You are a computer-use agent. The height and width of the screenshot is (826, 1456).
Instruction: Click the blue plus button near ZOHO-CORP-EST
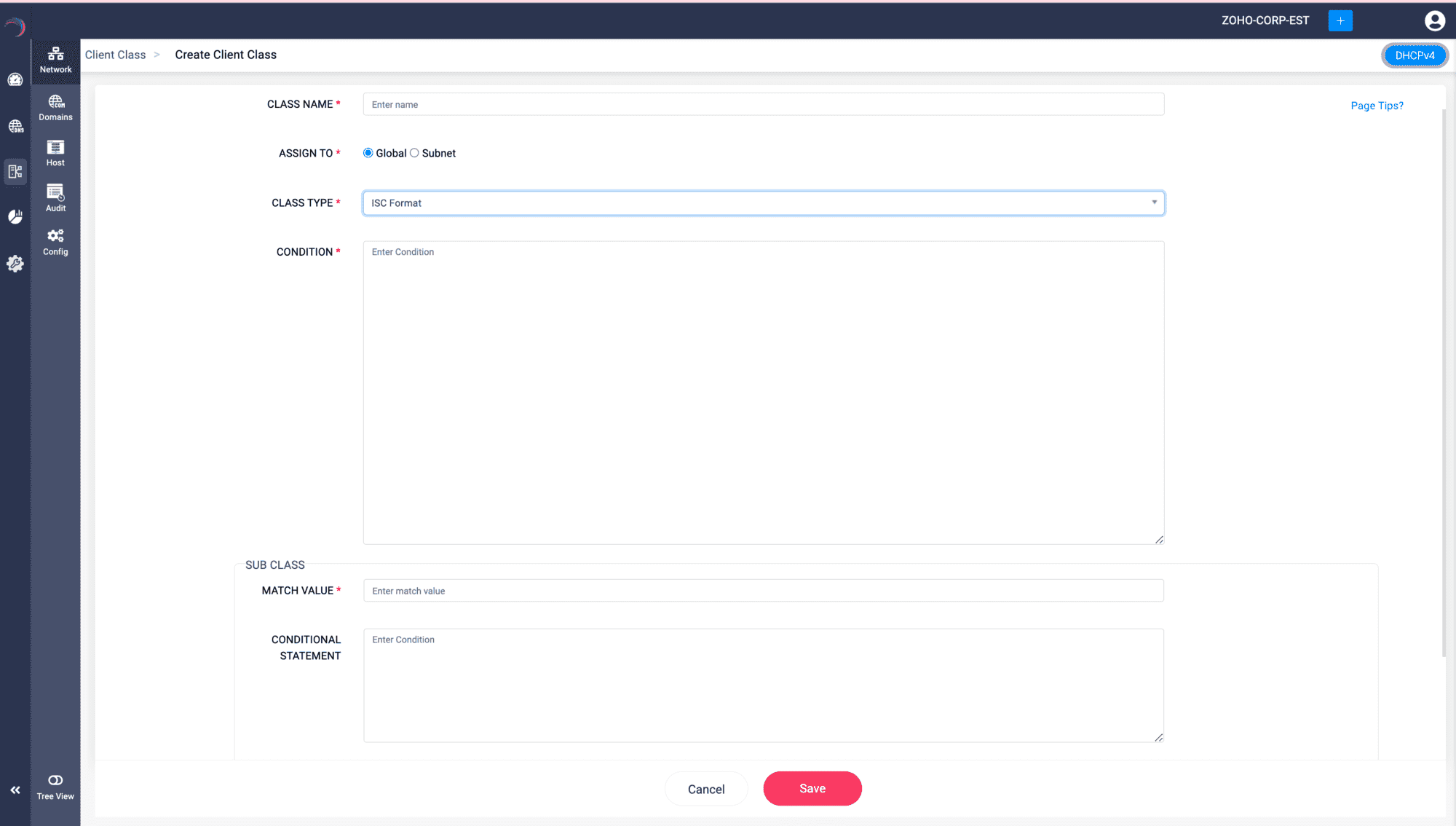[x=1340, y=20]
